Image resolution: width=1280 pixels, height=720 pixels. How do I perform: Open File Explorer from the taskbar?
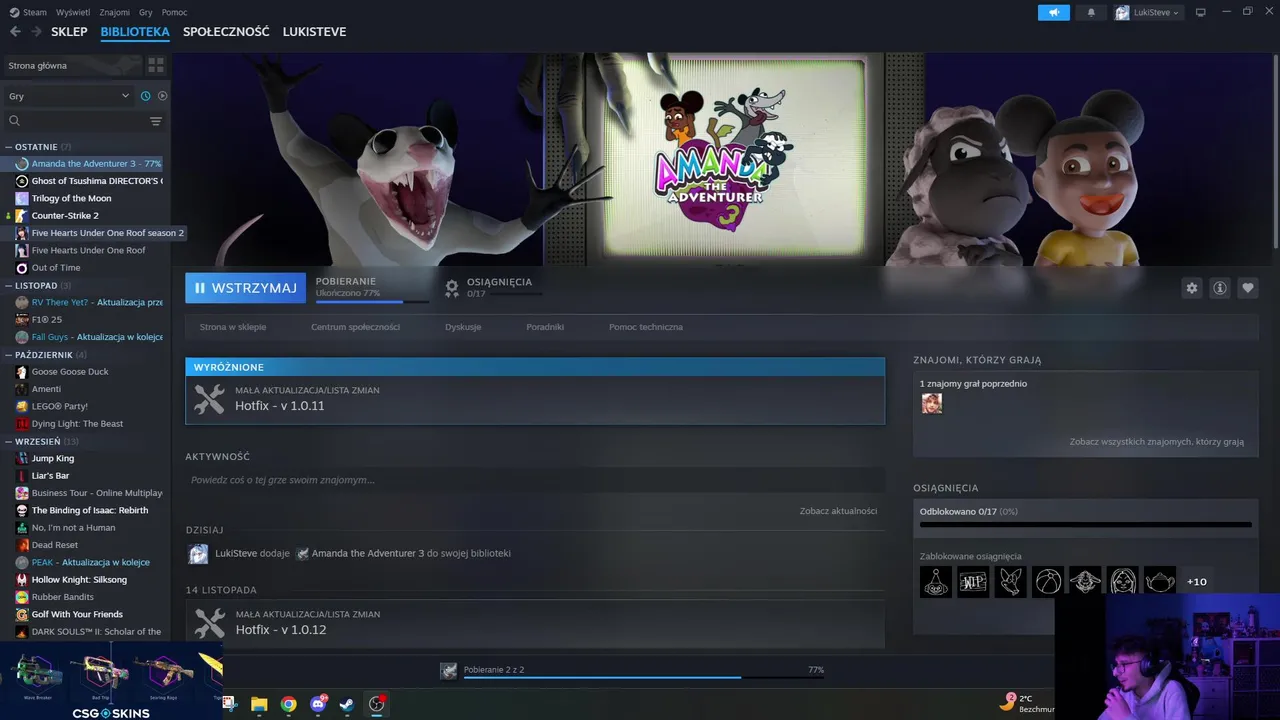point(259,704)
